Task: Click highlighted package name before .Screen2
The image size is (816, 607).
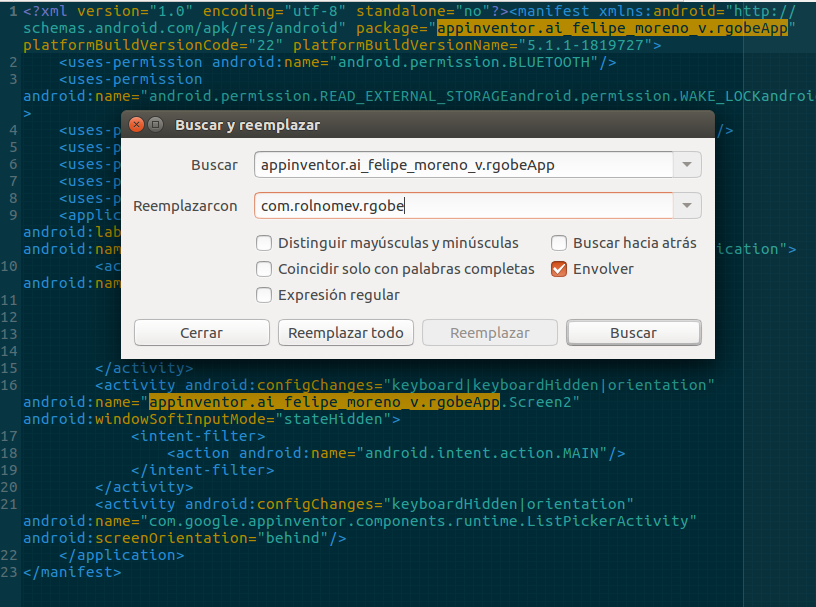Action: [324, 402]
